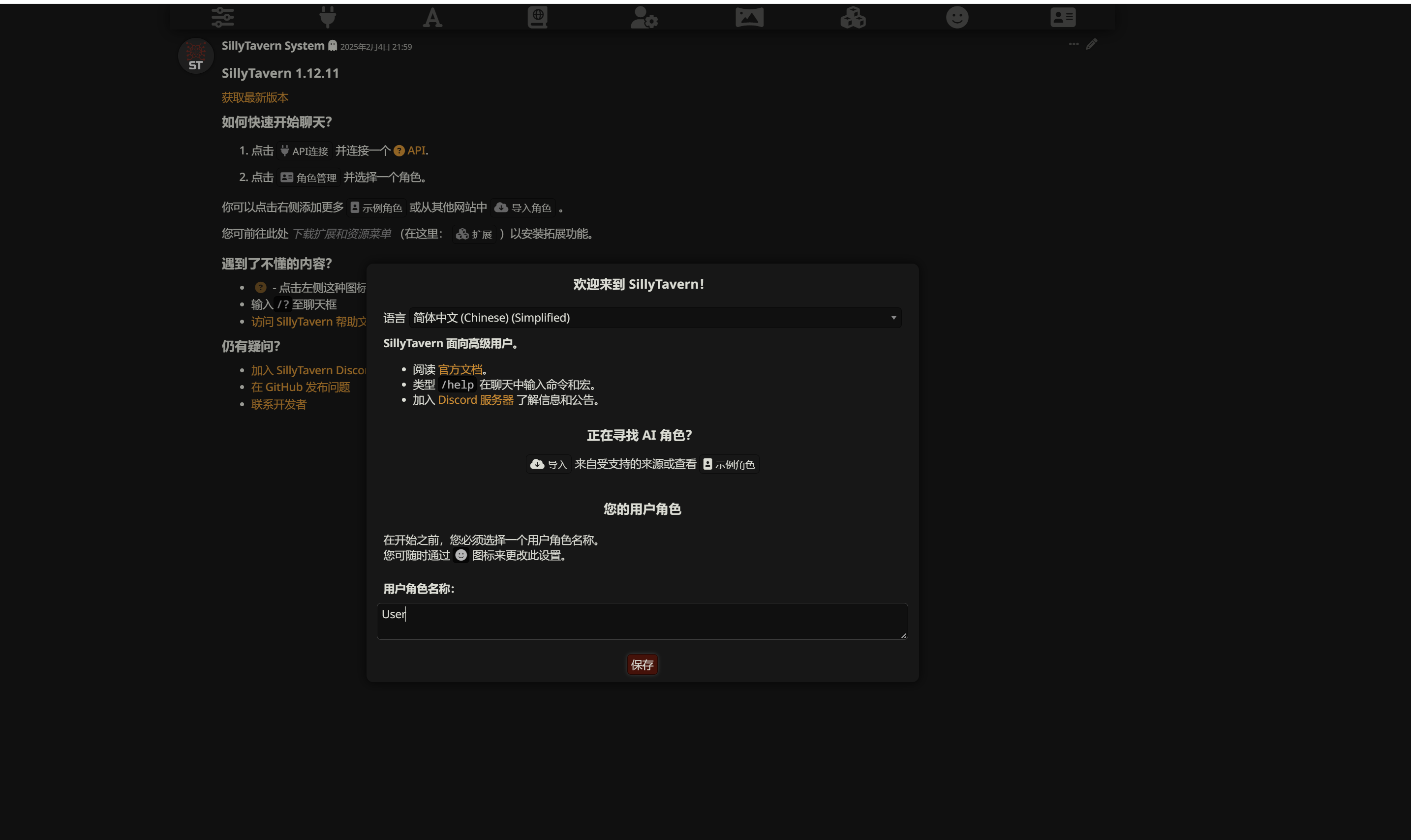Open backgrounds image icon
The width and height of the screenshot is (1411, 840).
[749, 17]
